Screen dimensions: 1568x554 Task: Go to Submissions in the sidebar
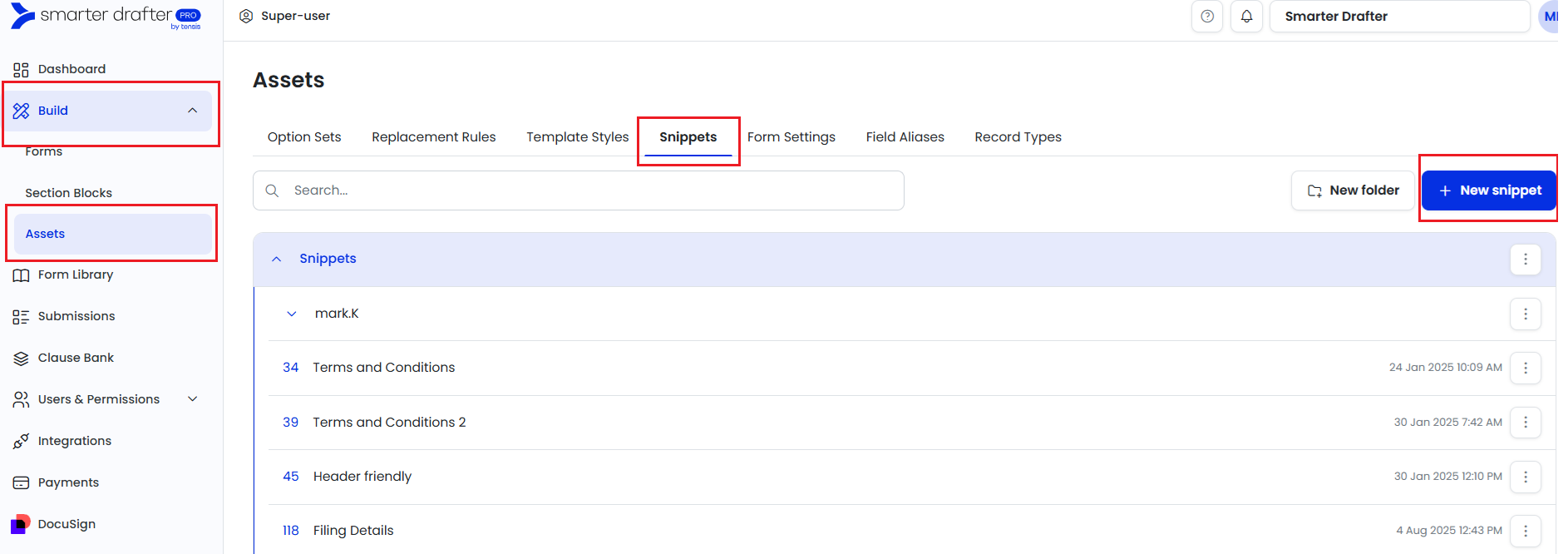[76, 316]
